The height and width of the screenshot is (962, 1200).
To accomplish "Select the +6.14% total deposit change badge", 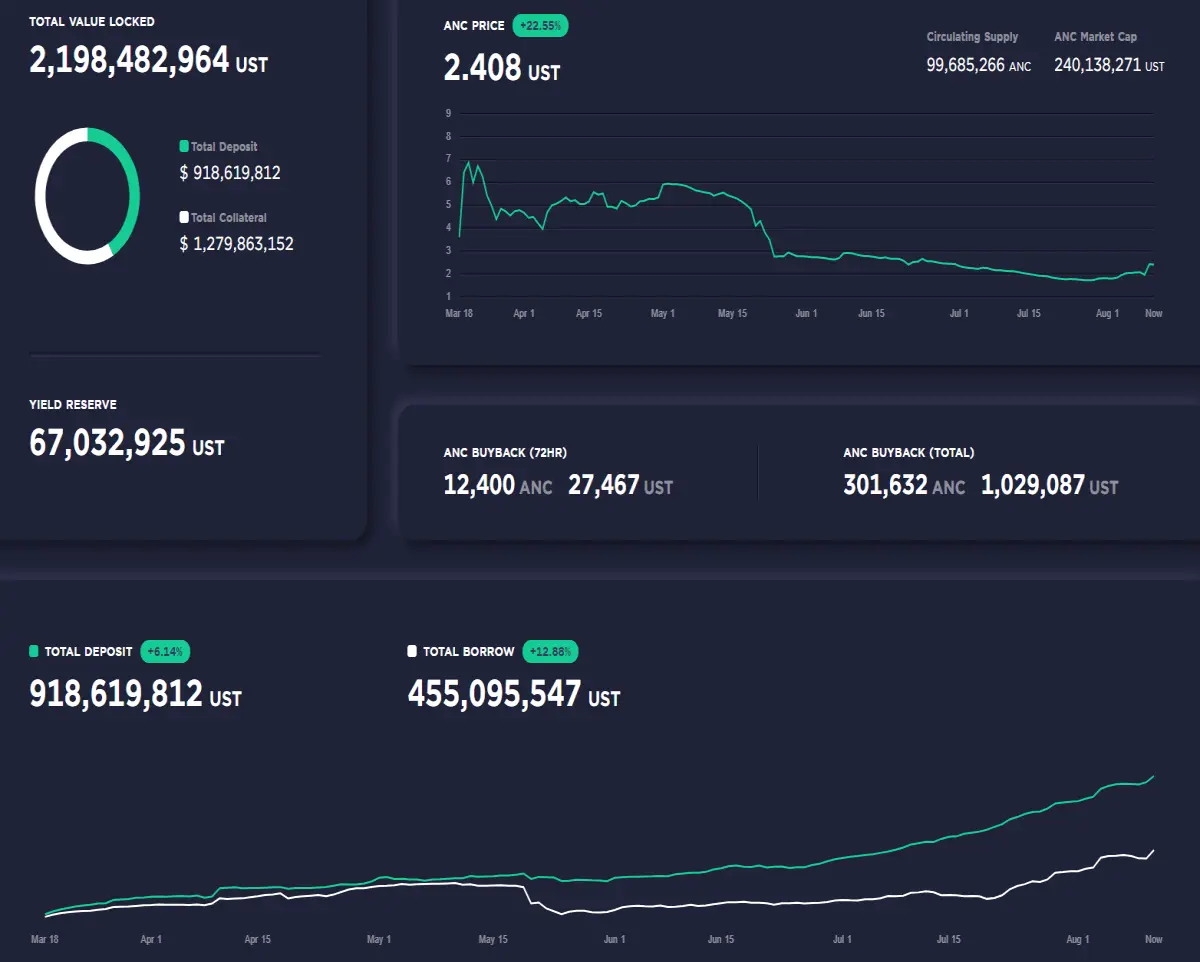I will pyautogui.click(x=165, y=651).
